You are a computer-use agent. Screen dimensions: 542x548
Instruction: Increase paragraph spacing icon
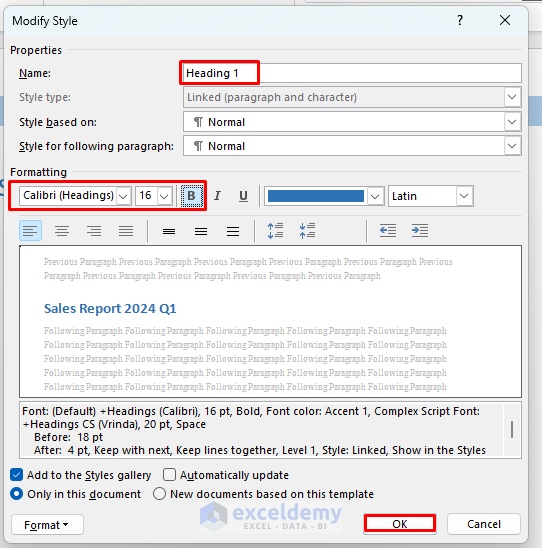(x=275, y=231)
